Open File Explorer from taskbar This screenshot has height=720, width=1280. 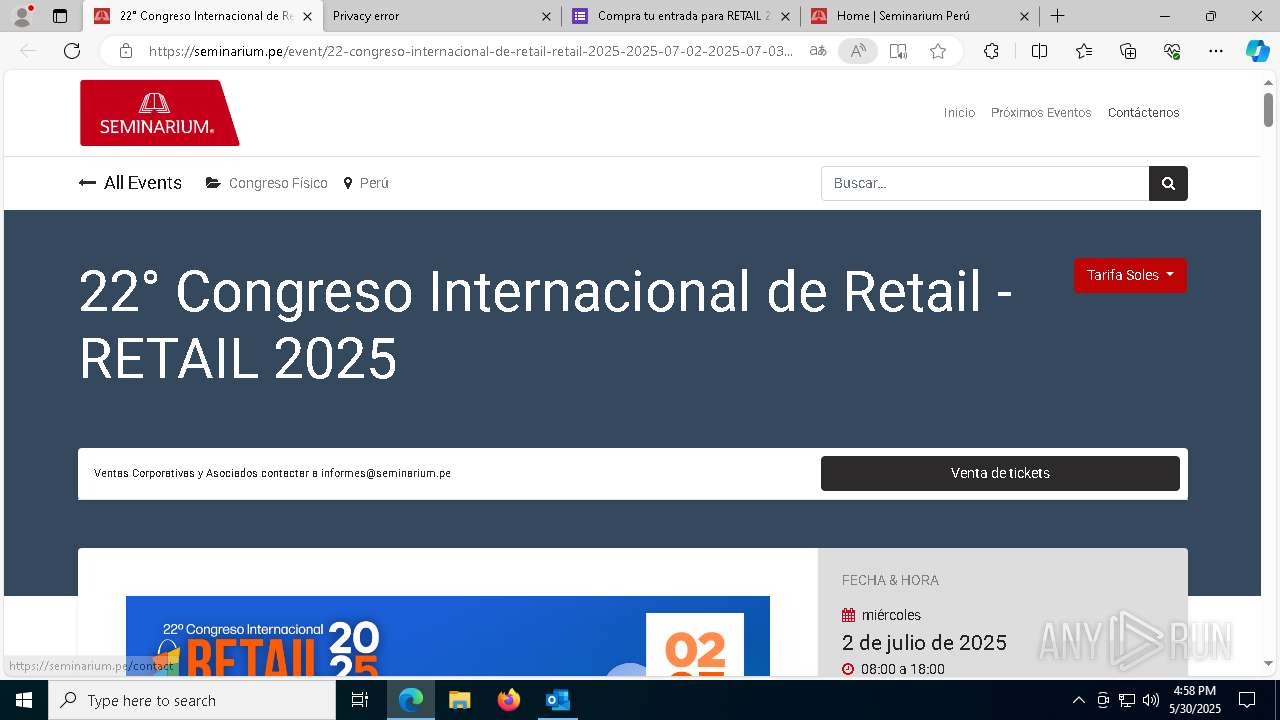coord(459,700)
